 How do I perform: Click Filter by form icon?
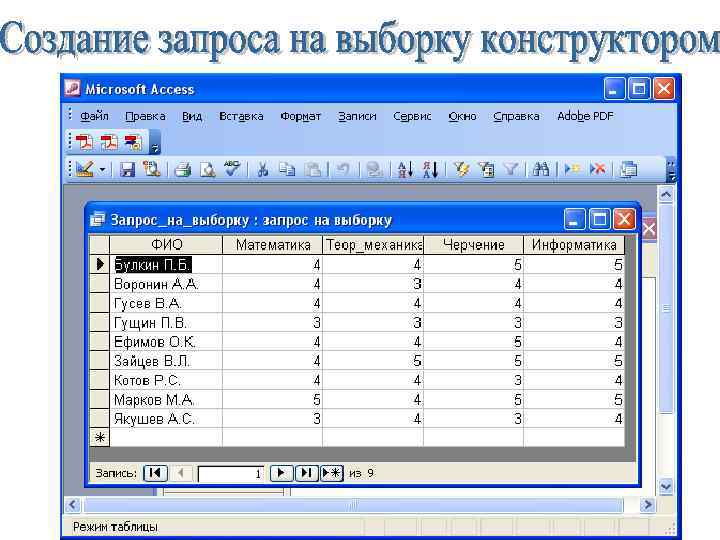[x=486, y=169]
